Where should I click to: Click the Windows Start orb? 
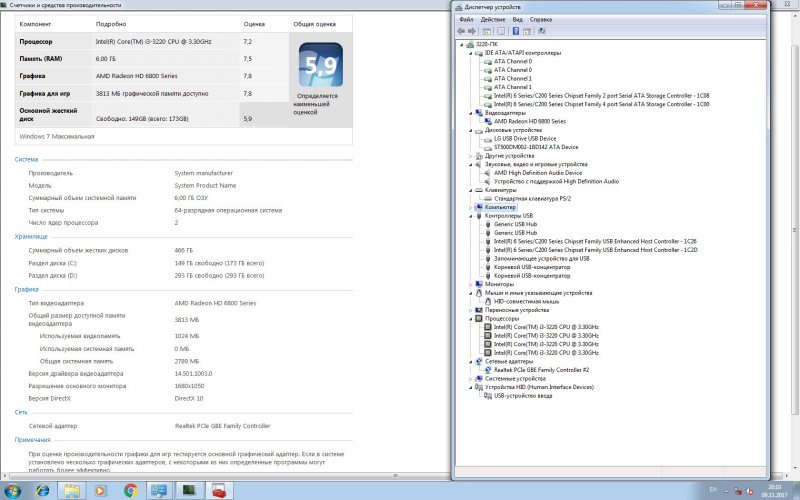[13, 491]
